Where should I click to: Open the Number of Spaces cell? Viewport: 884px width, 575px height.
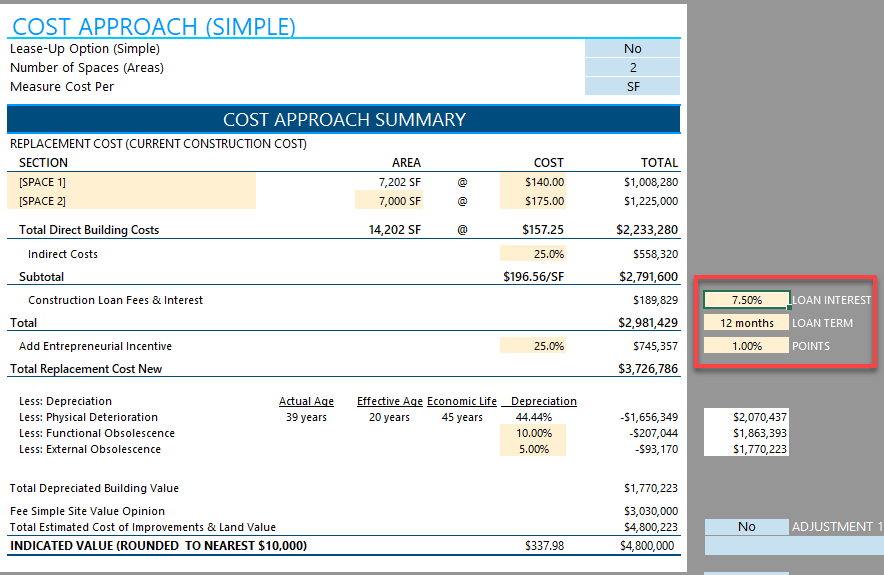coord(632,68)
